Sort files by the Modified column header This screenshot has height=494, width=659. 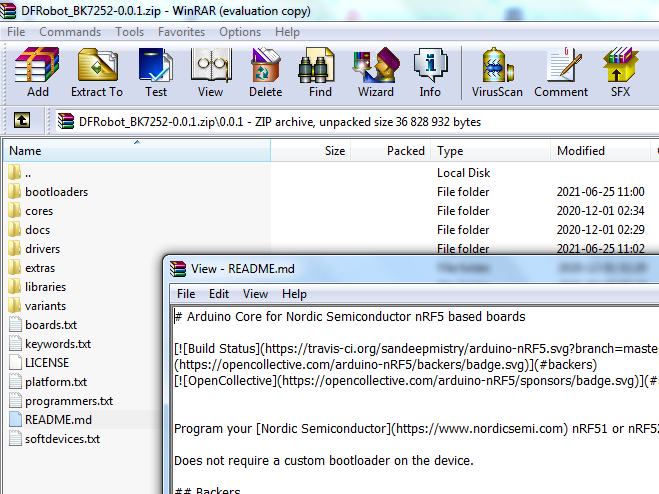600,151
